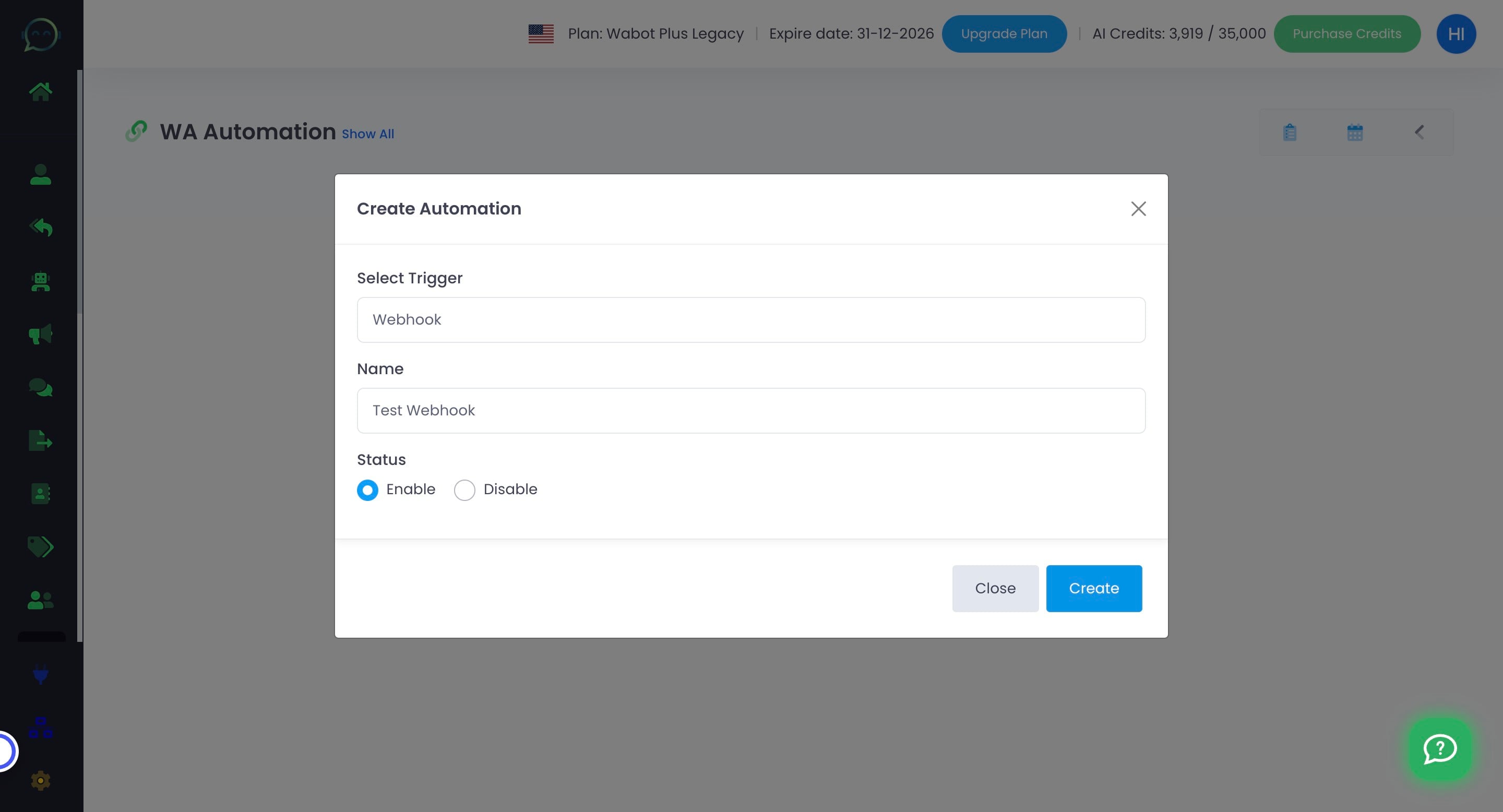Click the Show All link

(367, 134)
